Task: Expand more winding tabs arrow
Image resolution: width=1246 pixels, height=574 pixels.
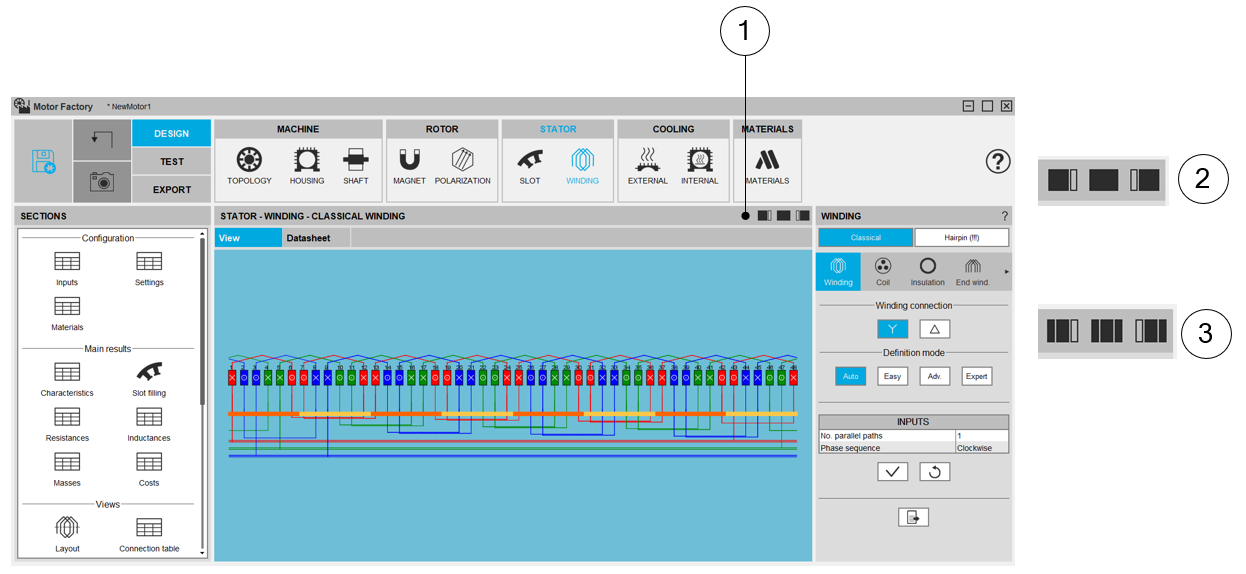Action: tap(1006, 271)
